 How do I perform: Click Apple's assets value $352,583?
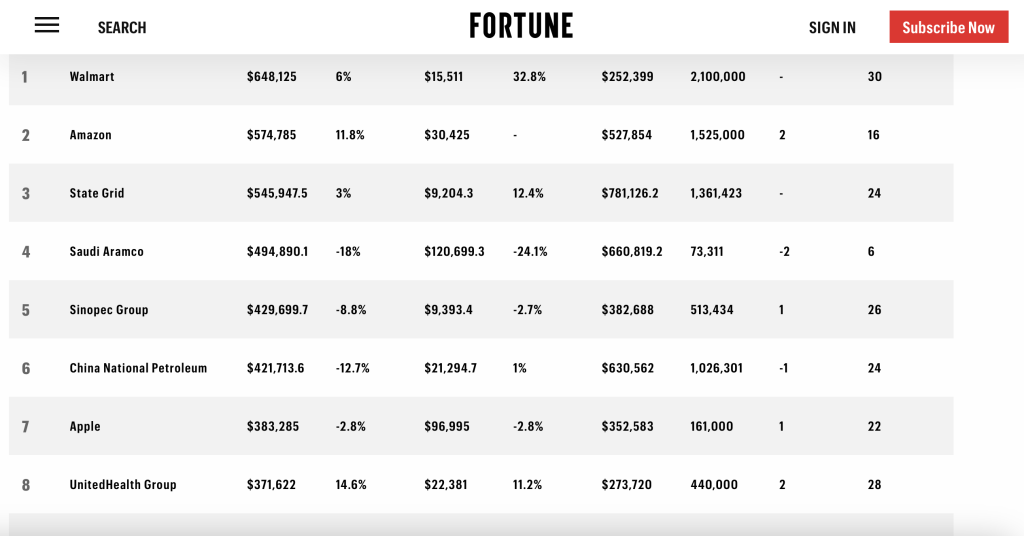click(x=627, y=427)
